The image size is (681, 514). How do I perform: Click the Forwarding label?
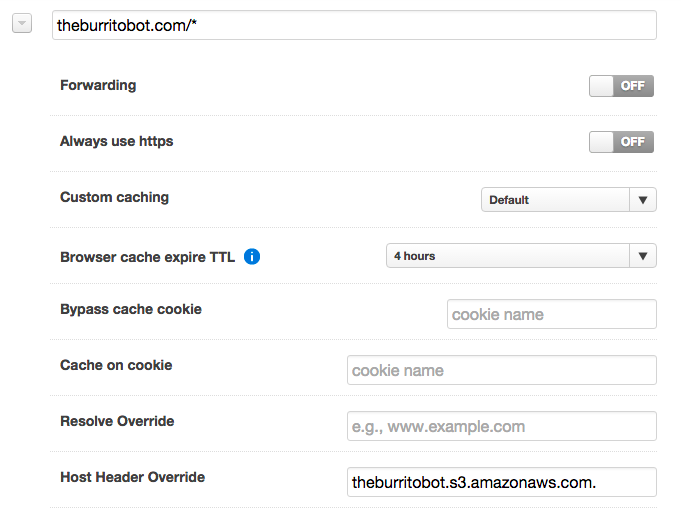click(98, 86)
